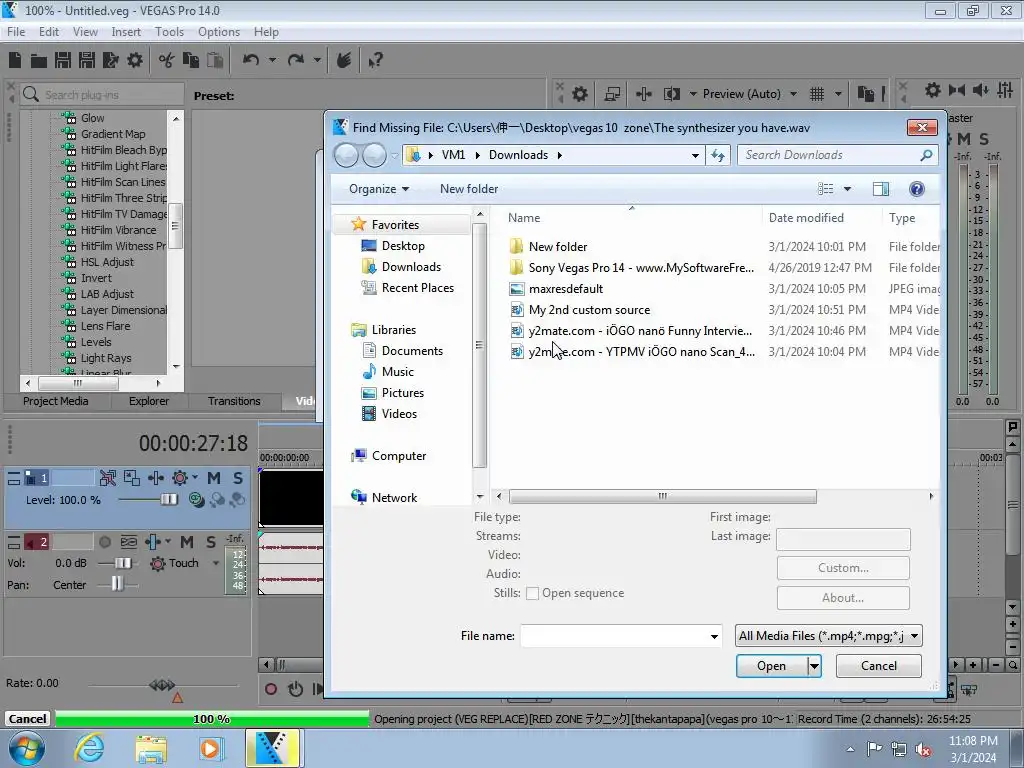Open the All Media Files filter dropdown

[x=914, y=636]
